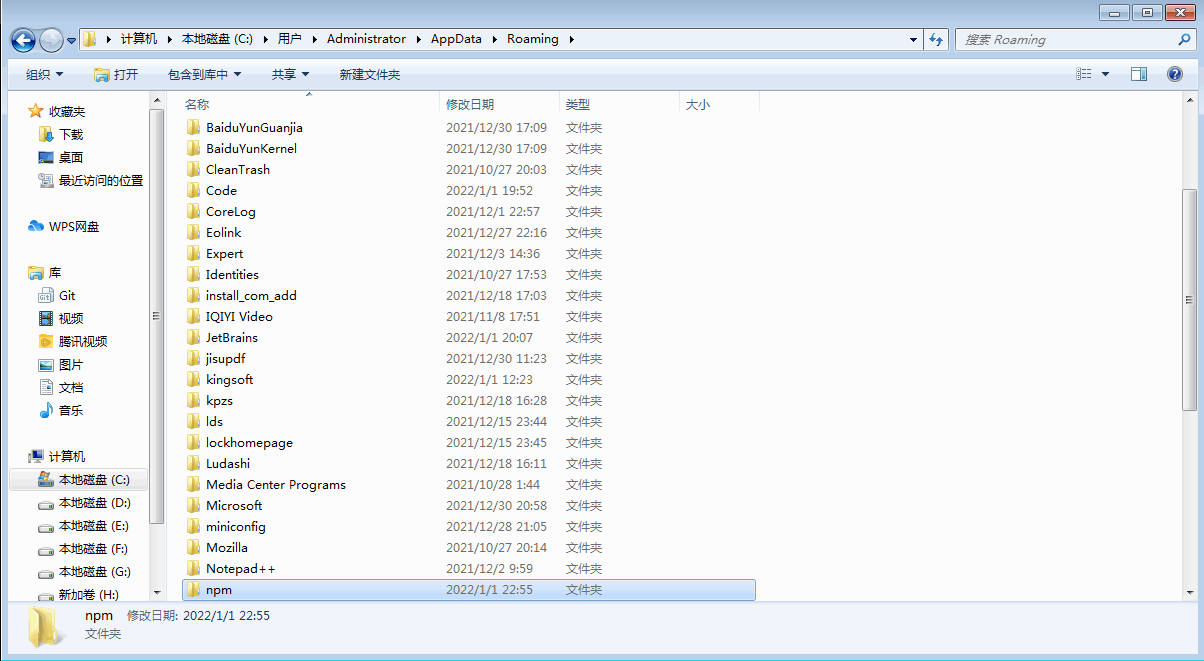Click the CoreLog folder icon
1204x661 pixels.
194,211
